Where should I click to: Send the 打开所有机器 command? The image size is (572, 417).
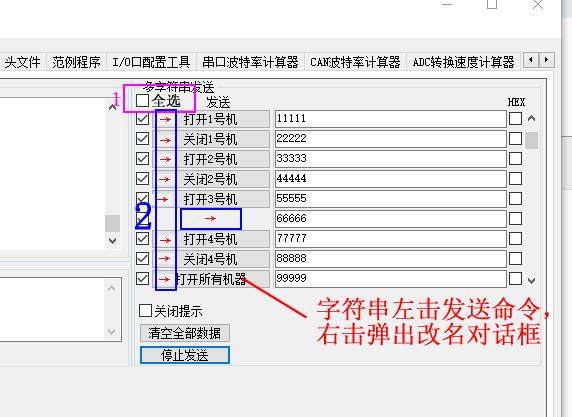pyautogui.click(x=211, y=279)
